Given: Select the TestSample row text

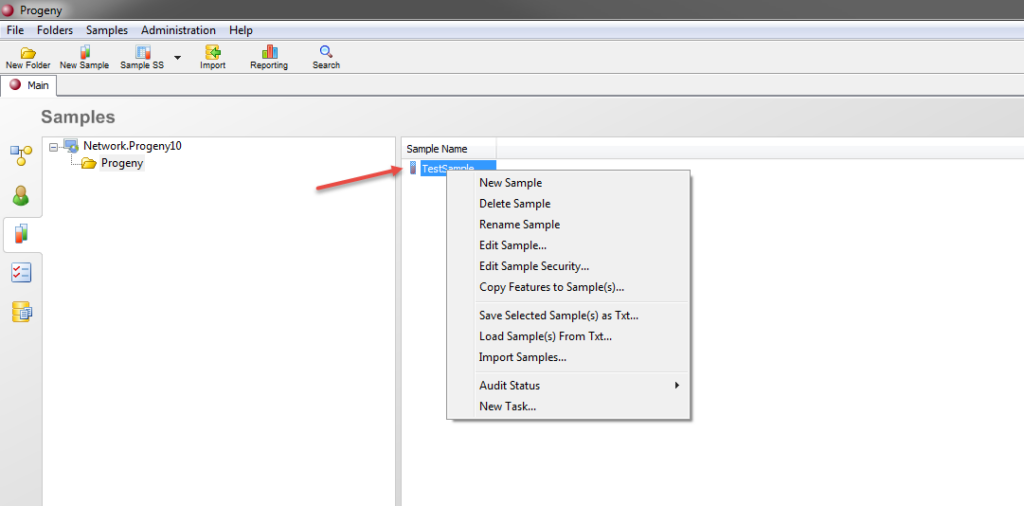Looking at the screenshot, I should tap(448, 168).
